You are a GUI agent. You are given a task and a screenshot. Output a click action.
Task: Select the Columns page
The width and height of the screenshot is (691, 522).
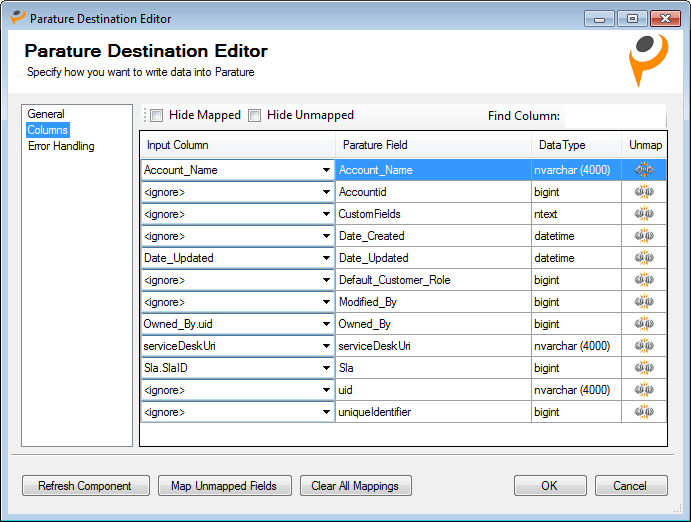[x=48, y=130]
